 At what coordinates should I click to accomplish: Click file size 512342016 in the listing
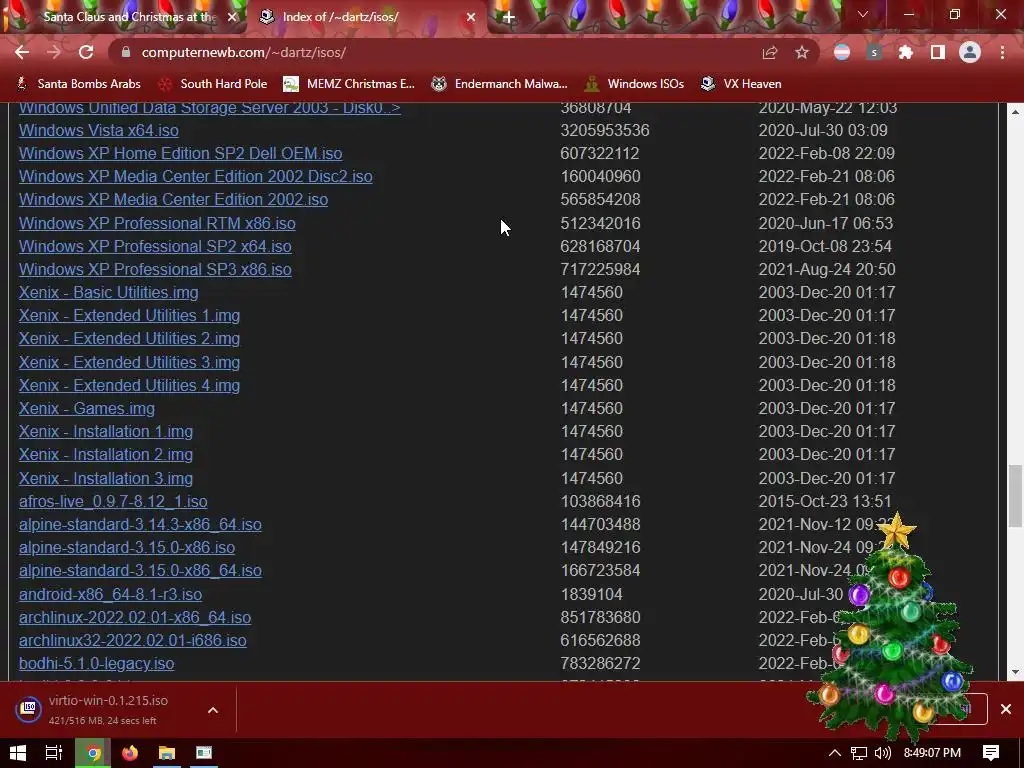tap(600, 223)
